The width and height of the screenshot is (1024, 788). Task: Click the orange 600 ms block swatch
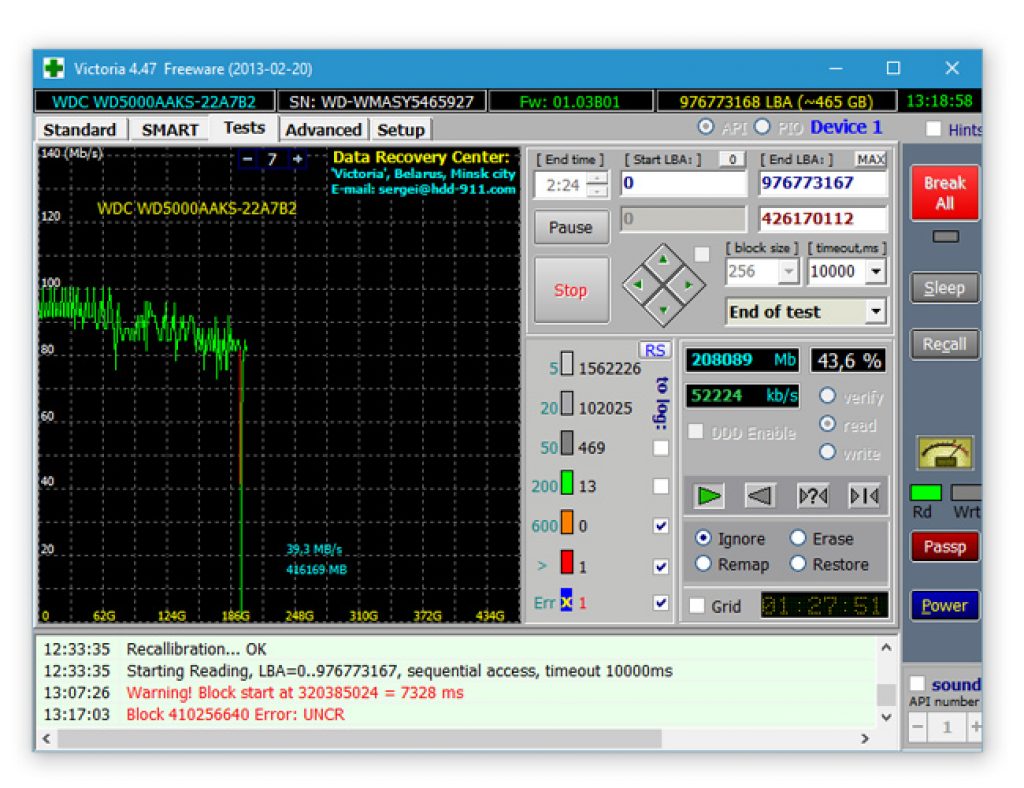click(567, 522)
